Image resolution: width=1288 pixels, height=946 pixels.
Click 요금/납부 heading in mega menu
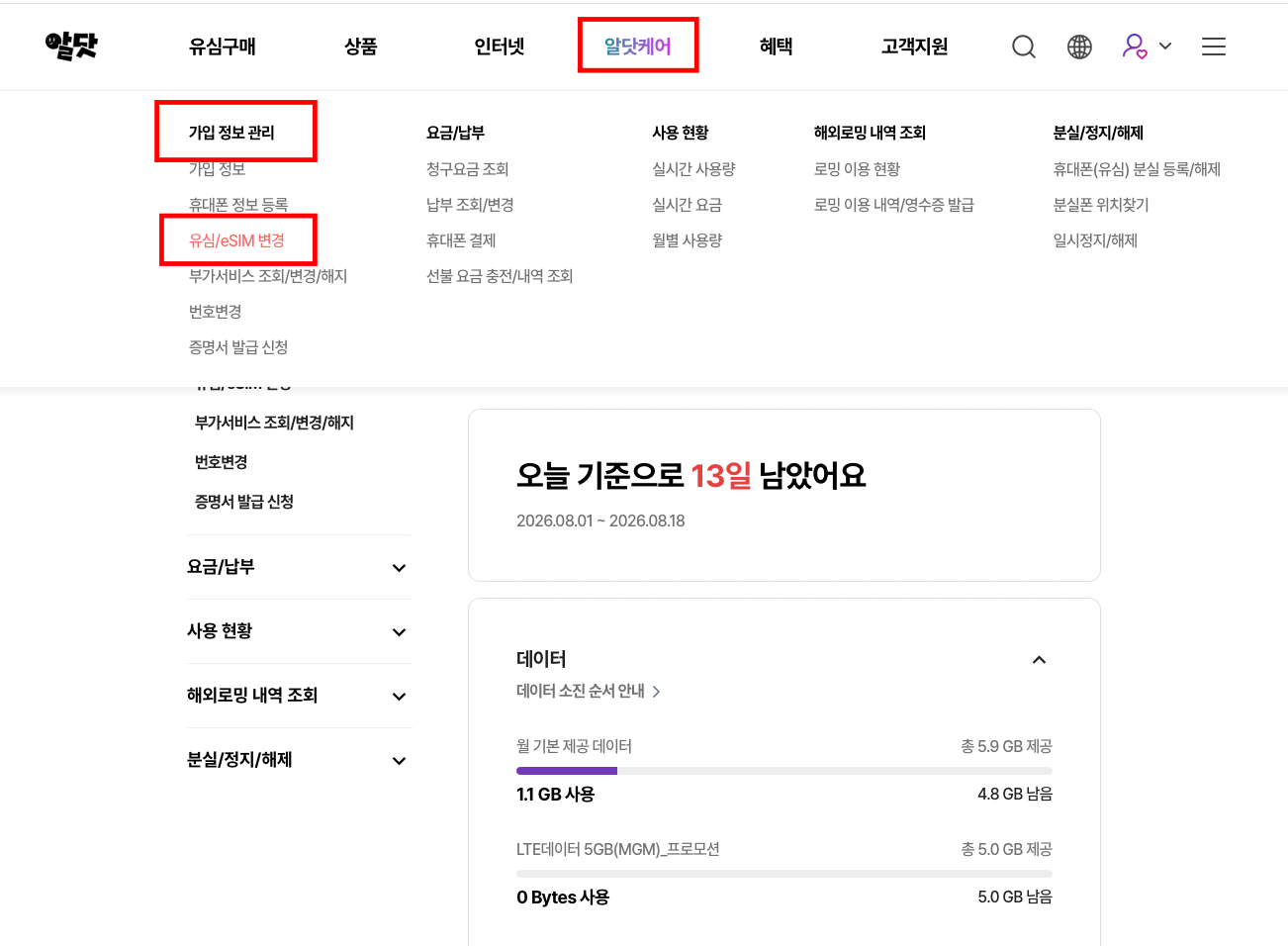[455, 133]
